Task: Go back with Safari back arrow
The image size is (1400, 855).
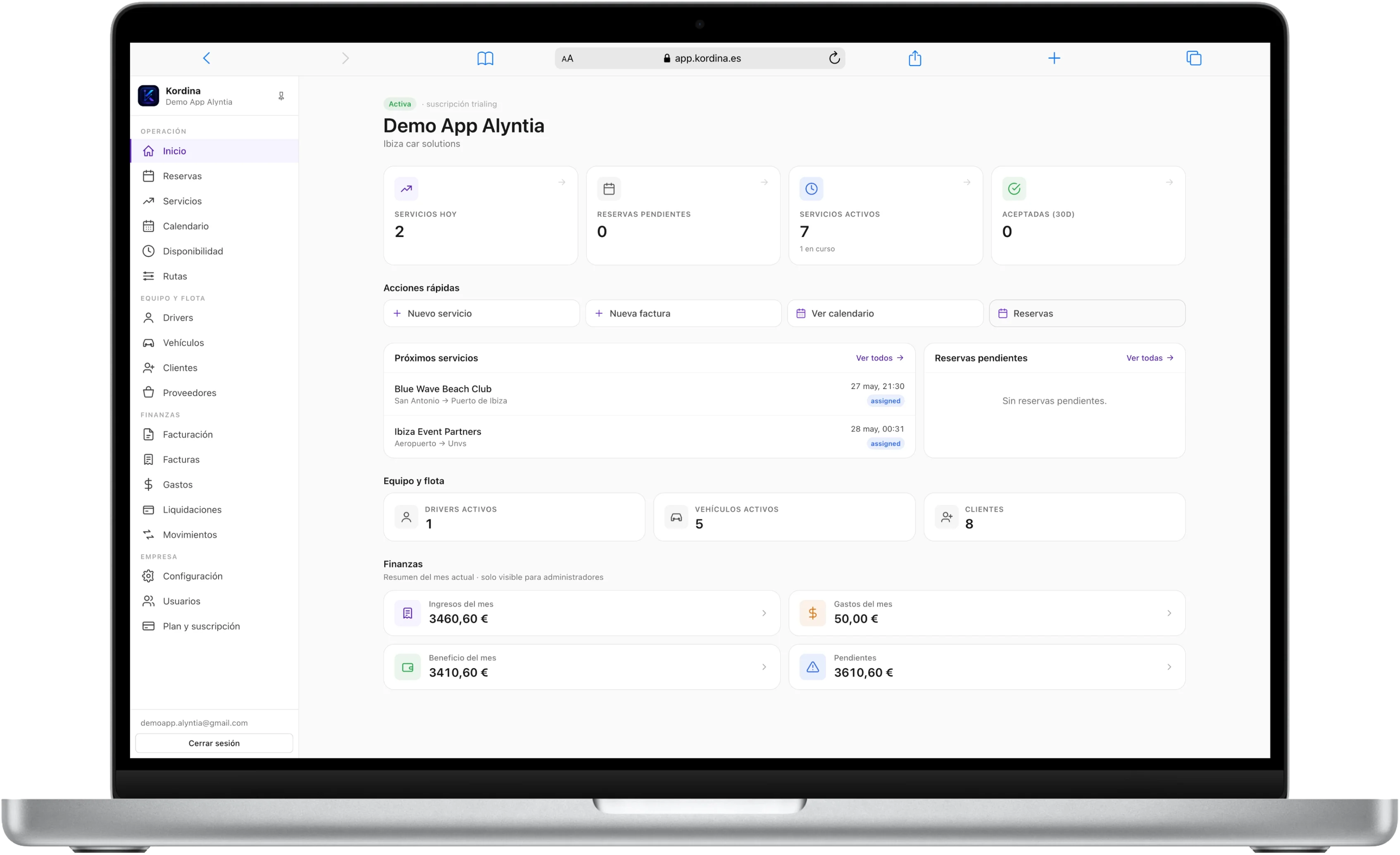Action: point(207,58)
